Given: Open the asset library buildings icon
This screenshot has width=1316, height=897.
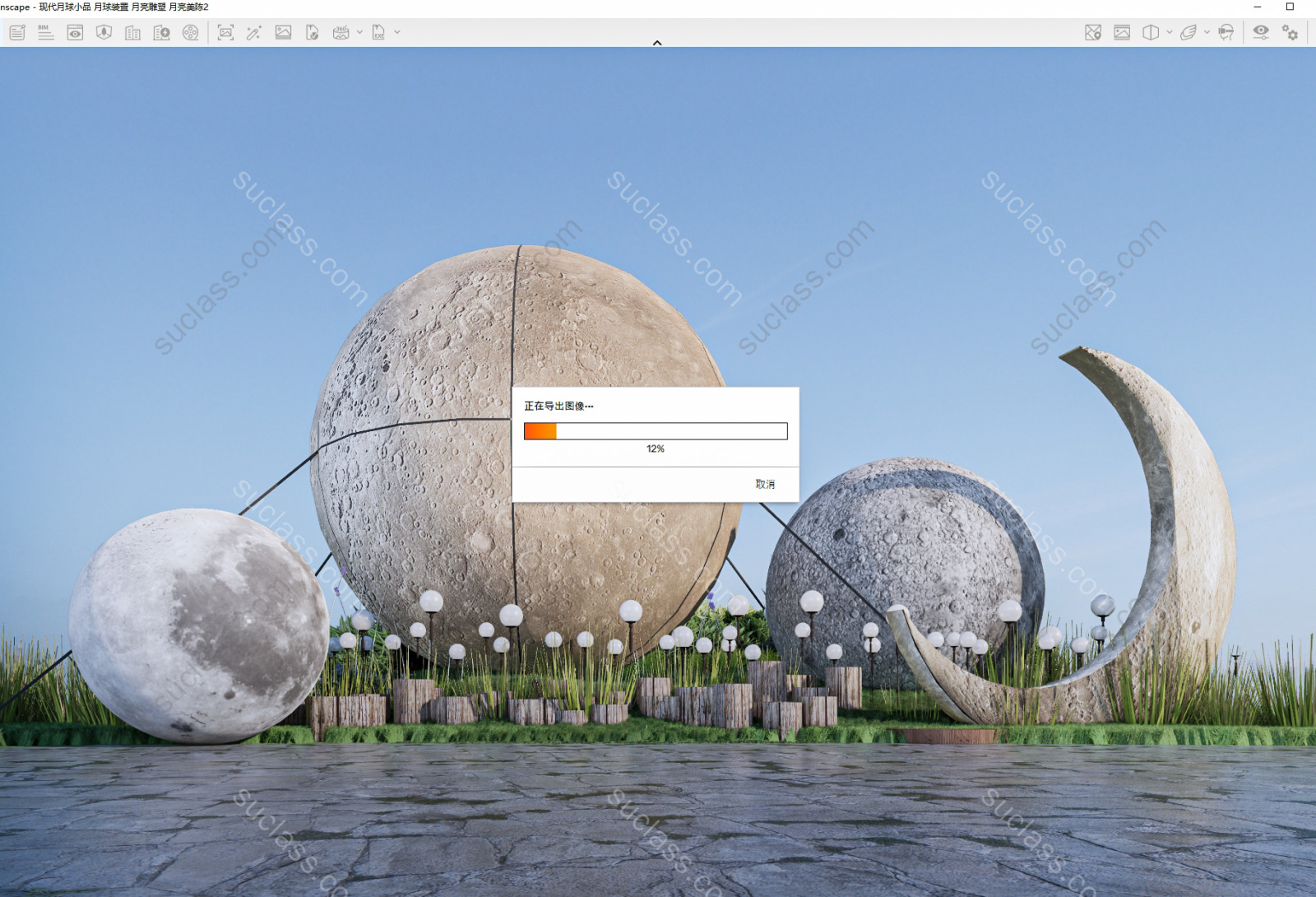Looking at the screenshot, I should (x=132, y=33).
